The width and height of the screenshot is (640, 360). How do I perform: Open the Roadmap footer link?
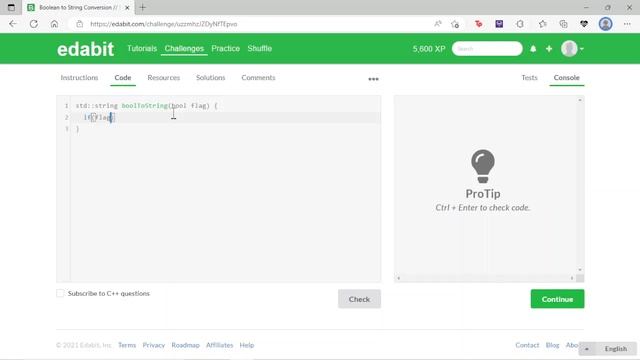(185, 345)
